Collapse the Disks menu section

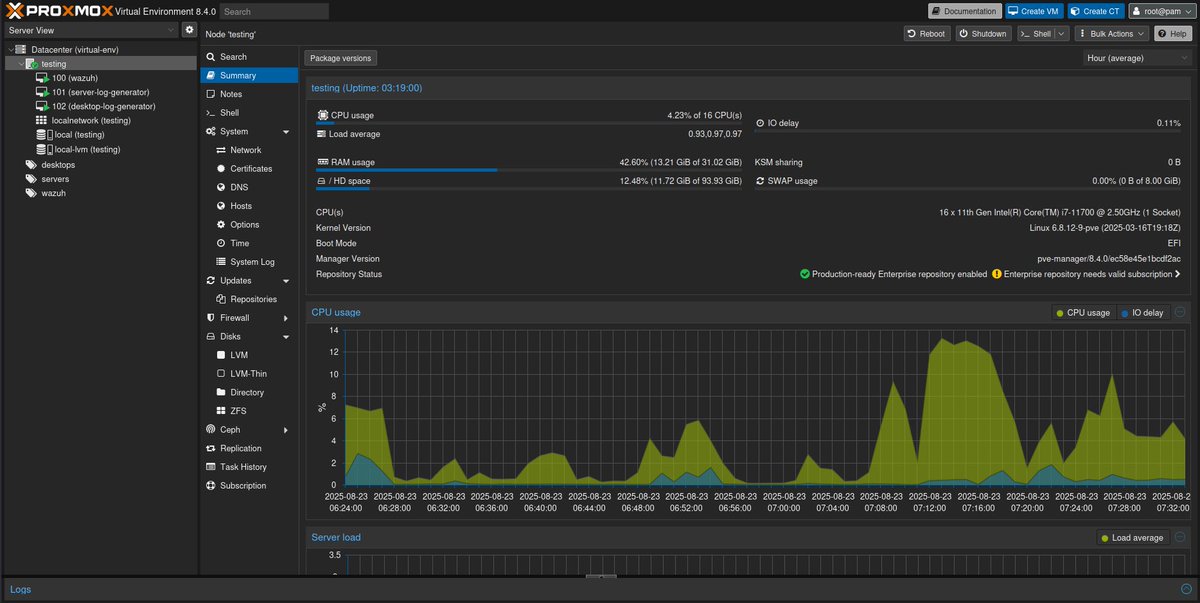[x=286, y=337]
